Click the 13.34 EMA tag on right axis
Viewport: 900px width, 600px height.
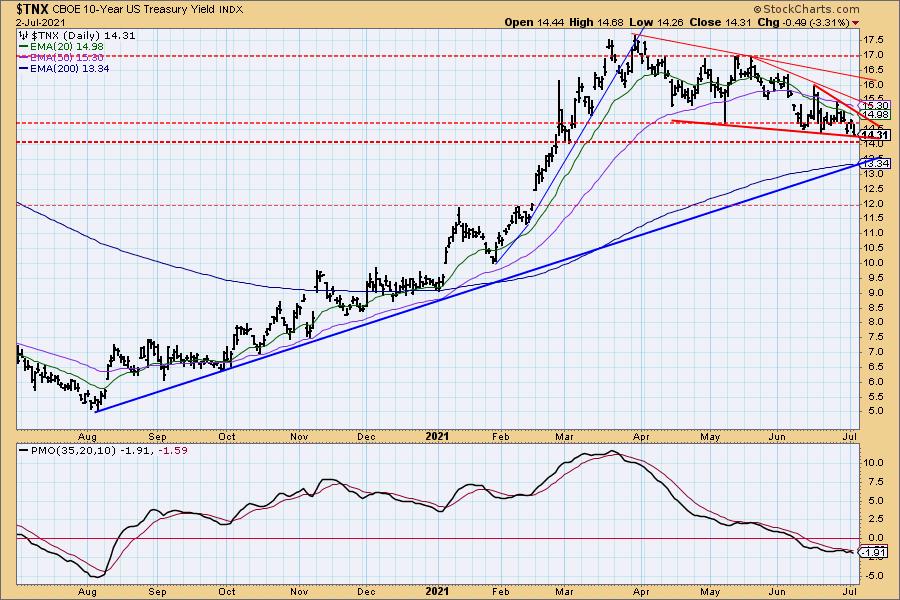[875, 164]
